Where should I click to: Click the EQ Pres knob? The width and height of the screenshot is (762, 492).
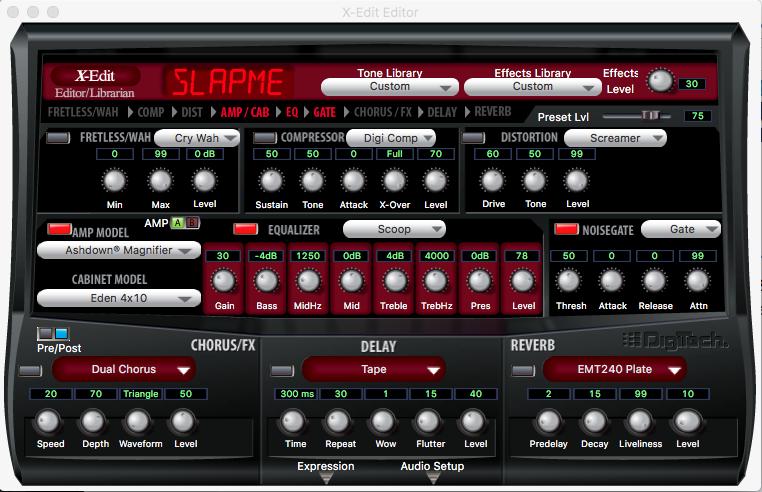click(x=480, y=281)
